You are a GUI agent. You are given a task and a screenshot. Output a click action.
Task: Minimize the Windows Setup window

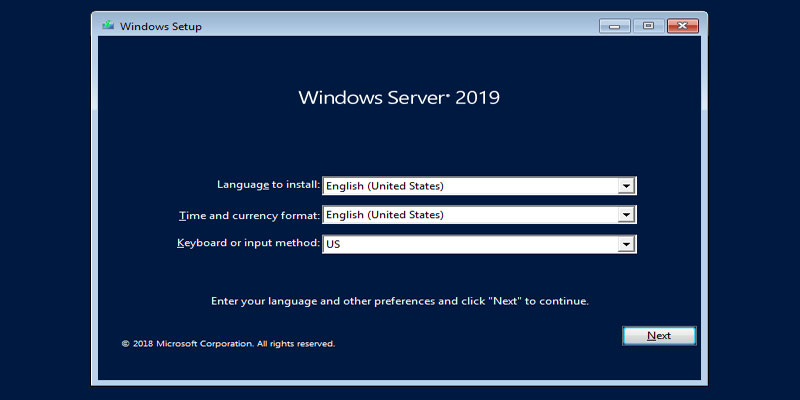pos(614,26)
